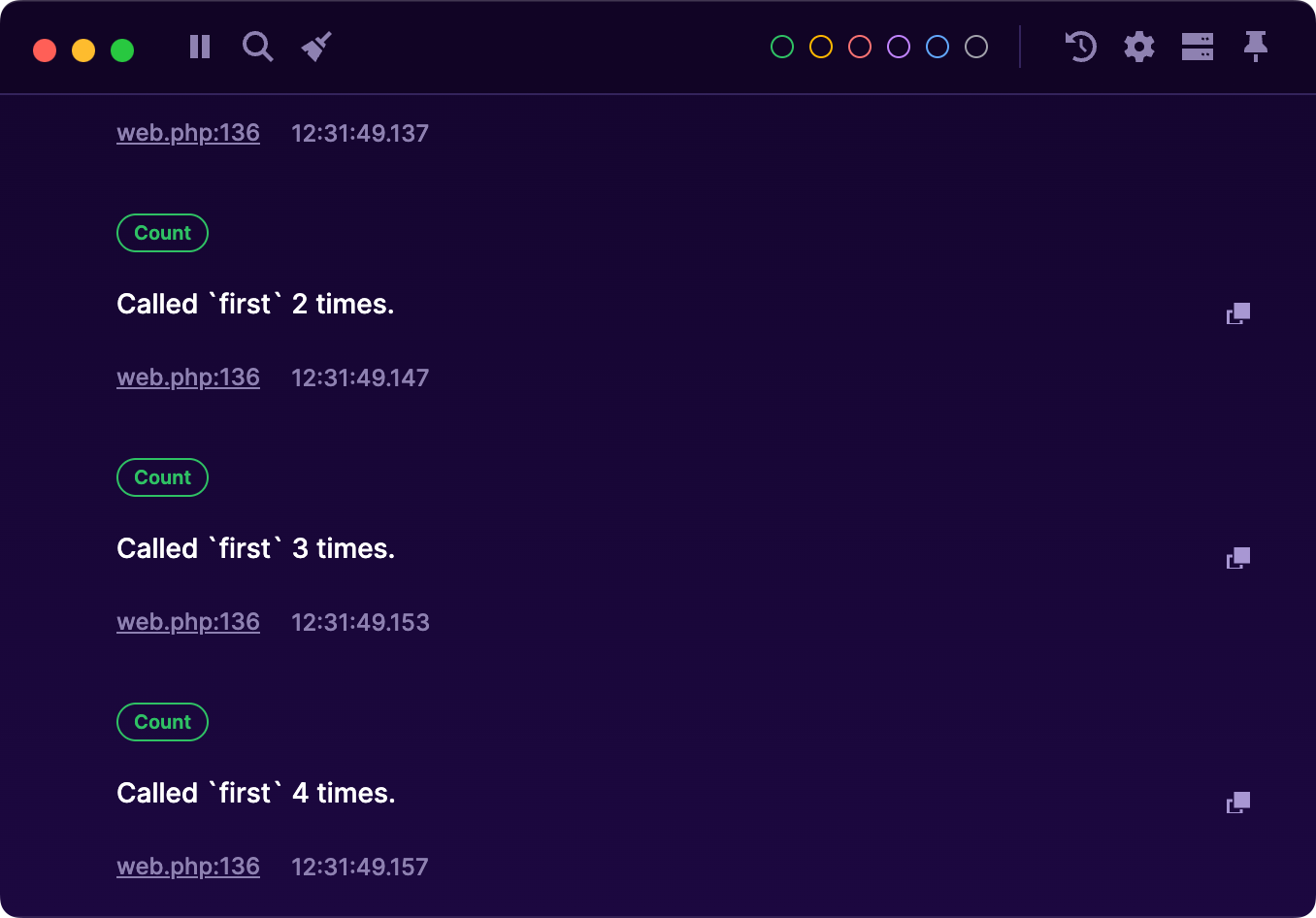Open the history panel

coord(1080,47)
